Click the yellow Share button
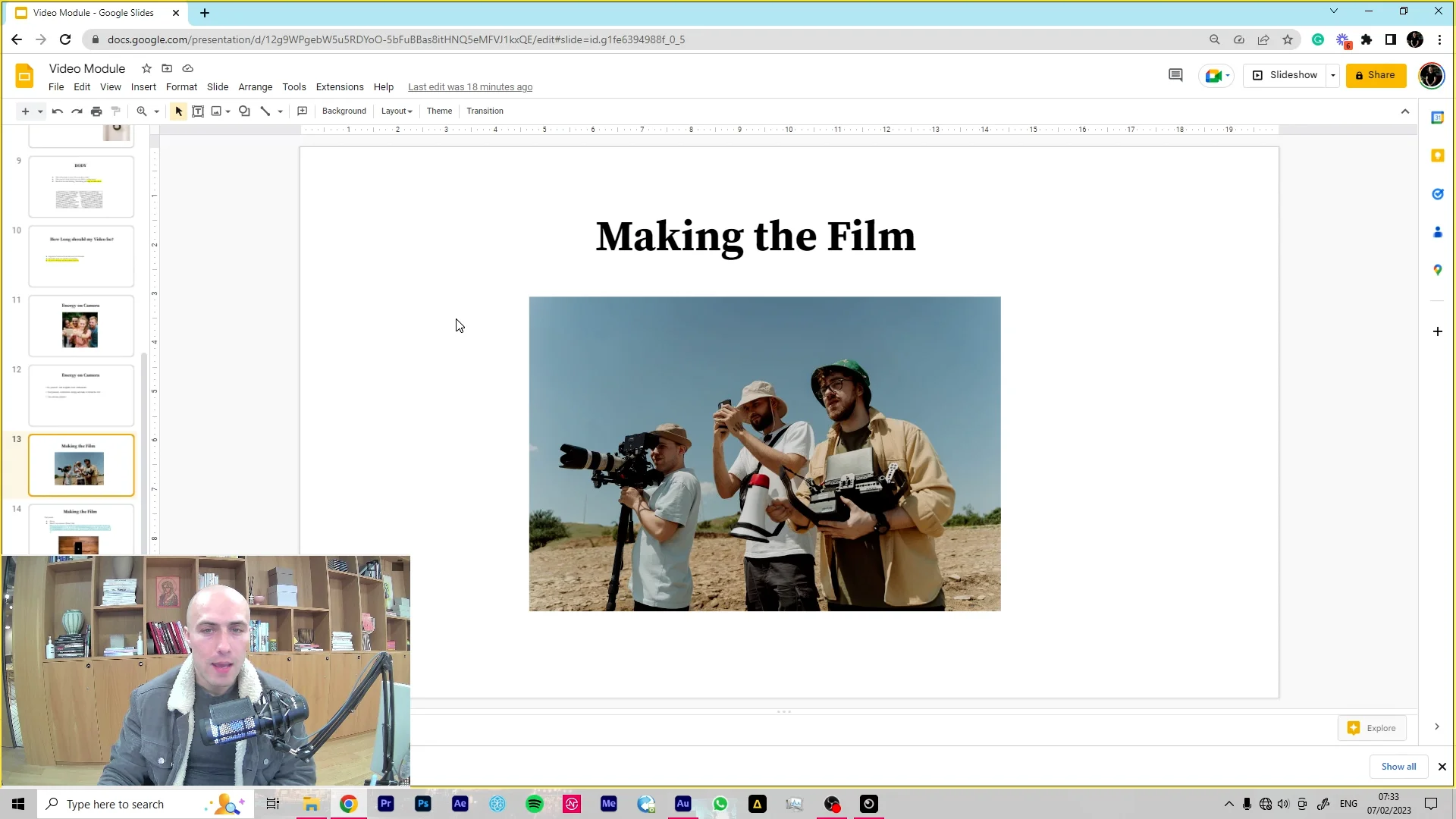 1376,75
